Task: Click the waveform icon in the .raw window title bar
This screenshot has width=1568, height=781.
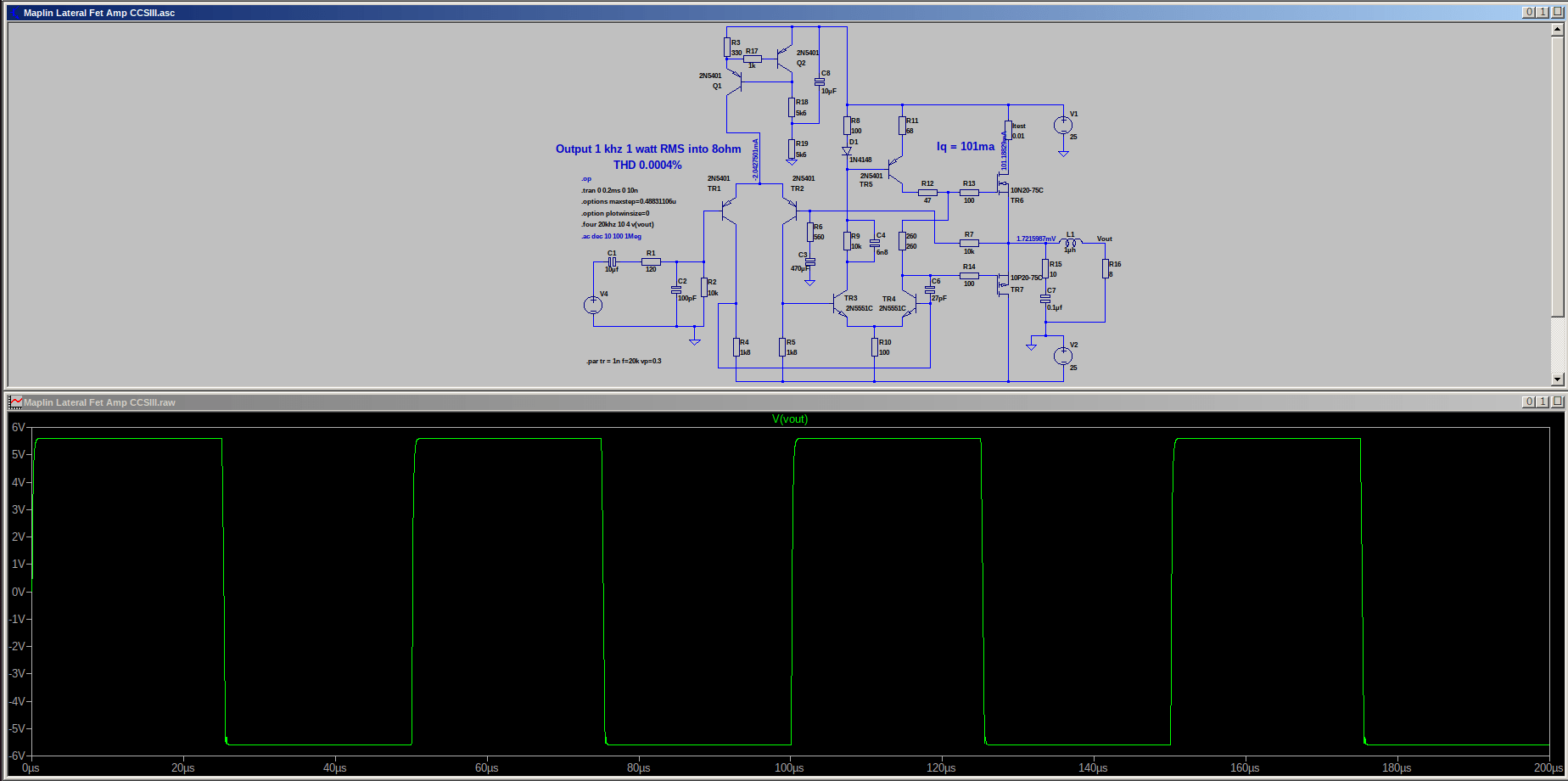Action: pos(15,402)
